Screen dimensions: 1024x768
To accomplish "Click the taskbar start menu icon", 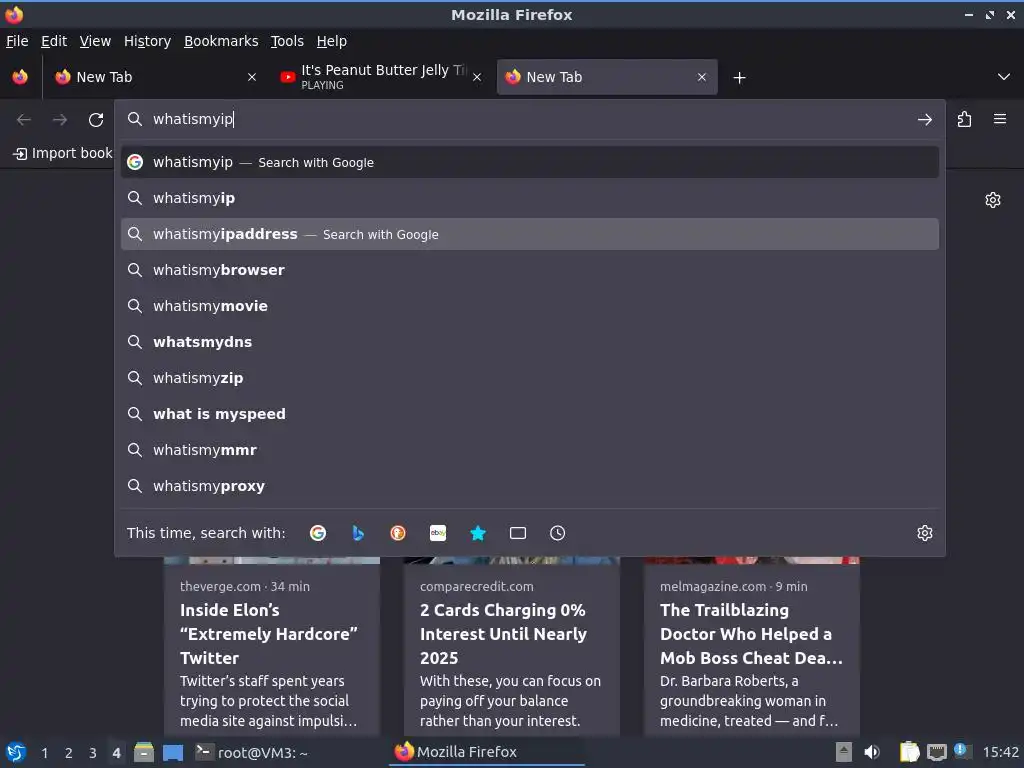I will [16, 752].
